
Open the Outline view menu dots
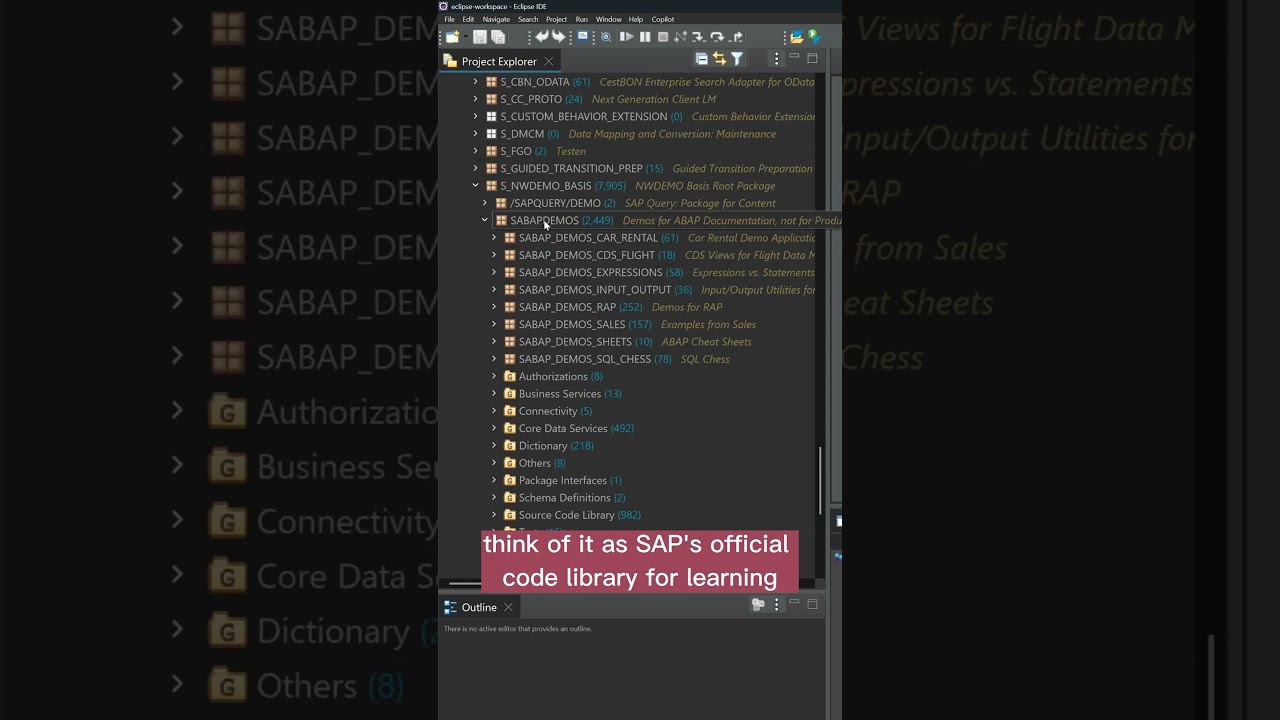pyautogui.click(x=776, y=604)
